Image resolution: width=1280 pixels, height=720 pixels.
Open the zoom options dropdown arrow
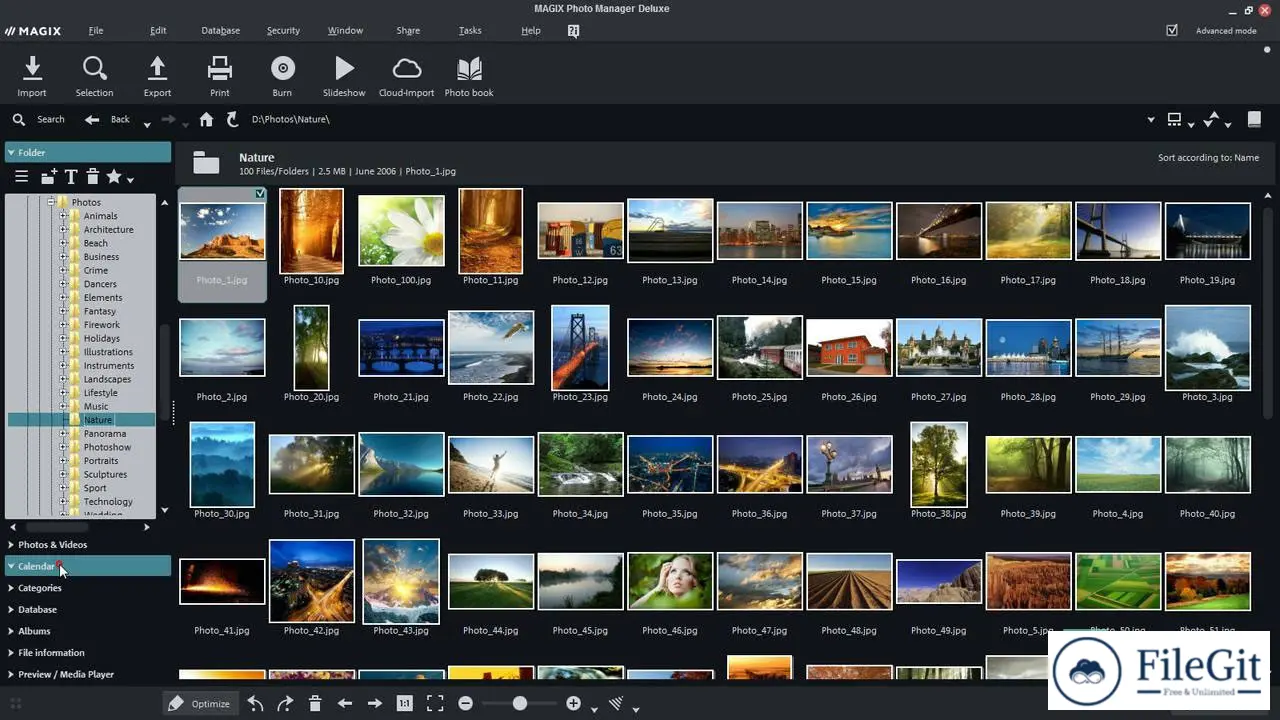pyautogui.click(x=594, y=709)
